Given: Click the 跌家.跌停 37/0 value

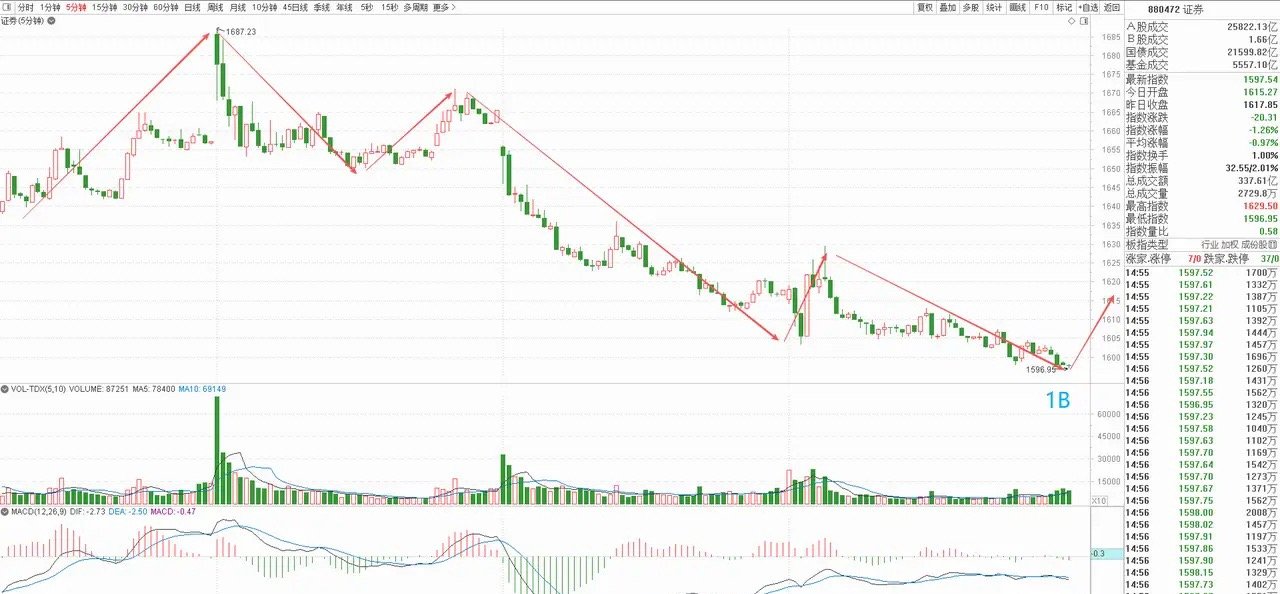Looking at the screenshot, I should [x=1270, y=258].
